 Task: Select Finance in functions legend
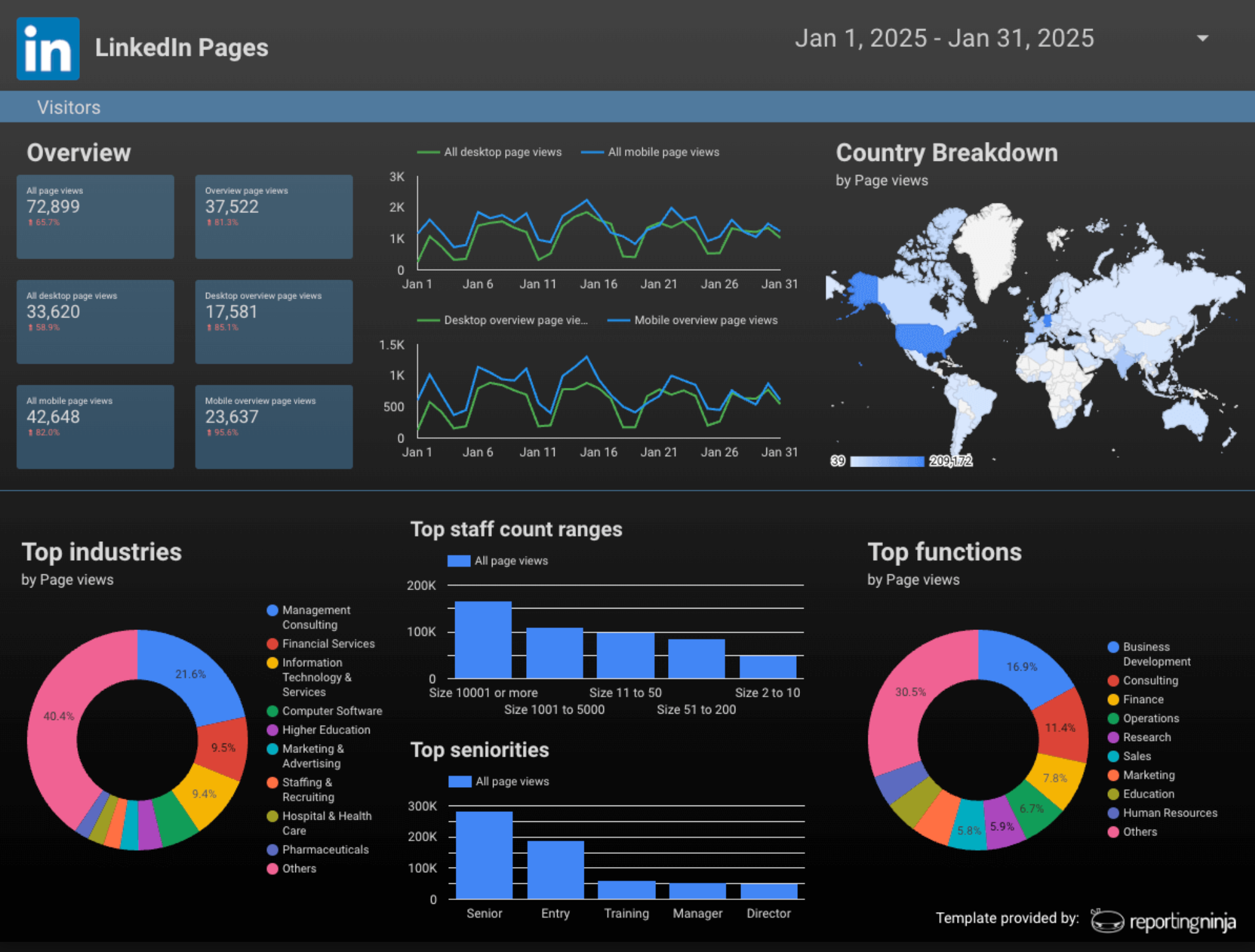point(1136,700)
